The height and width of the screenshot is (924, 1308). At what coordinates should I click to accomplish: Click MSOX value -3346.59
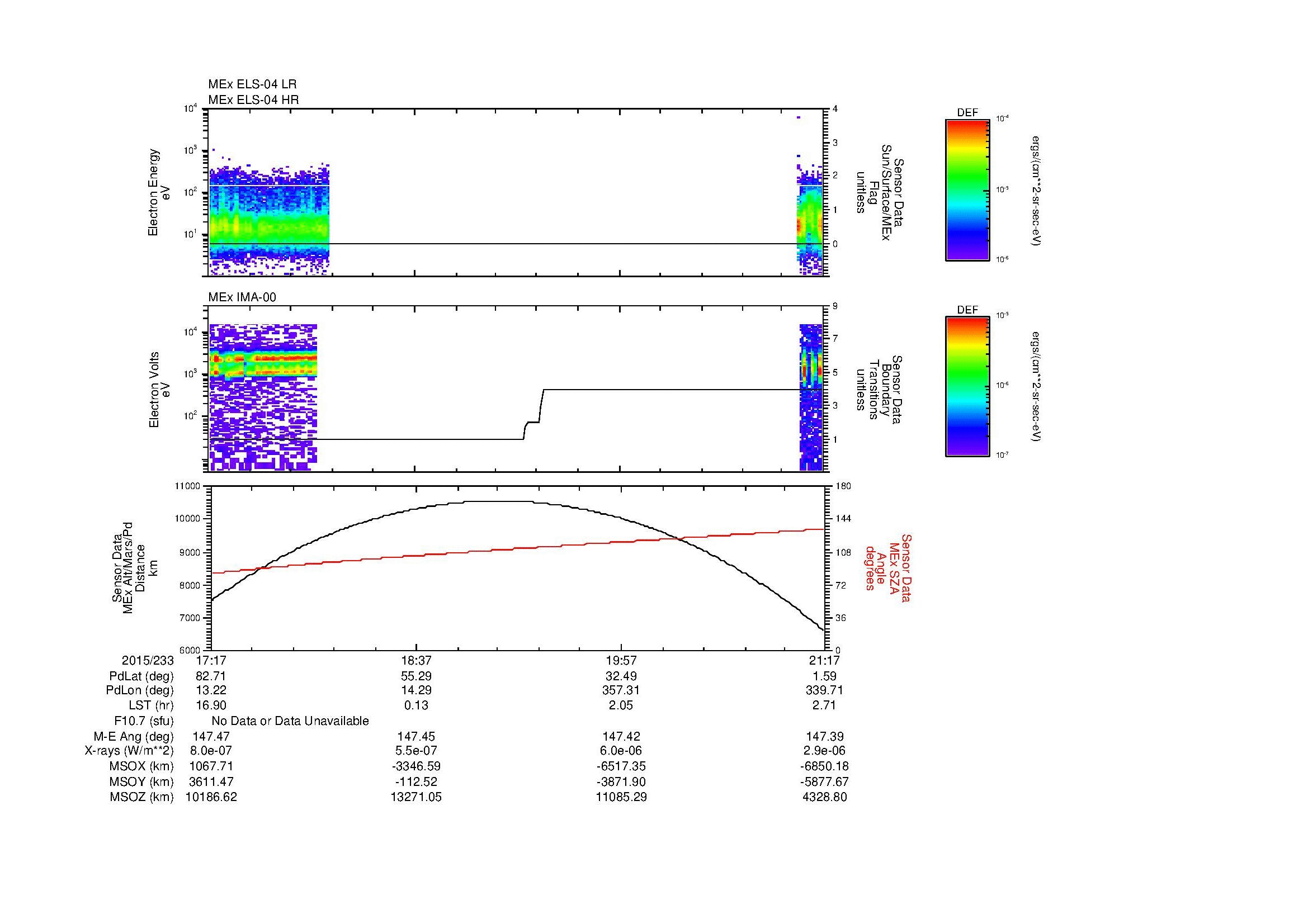[x=417, y=766]
